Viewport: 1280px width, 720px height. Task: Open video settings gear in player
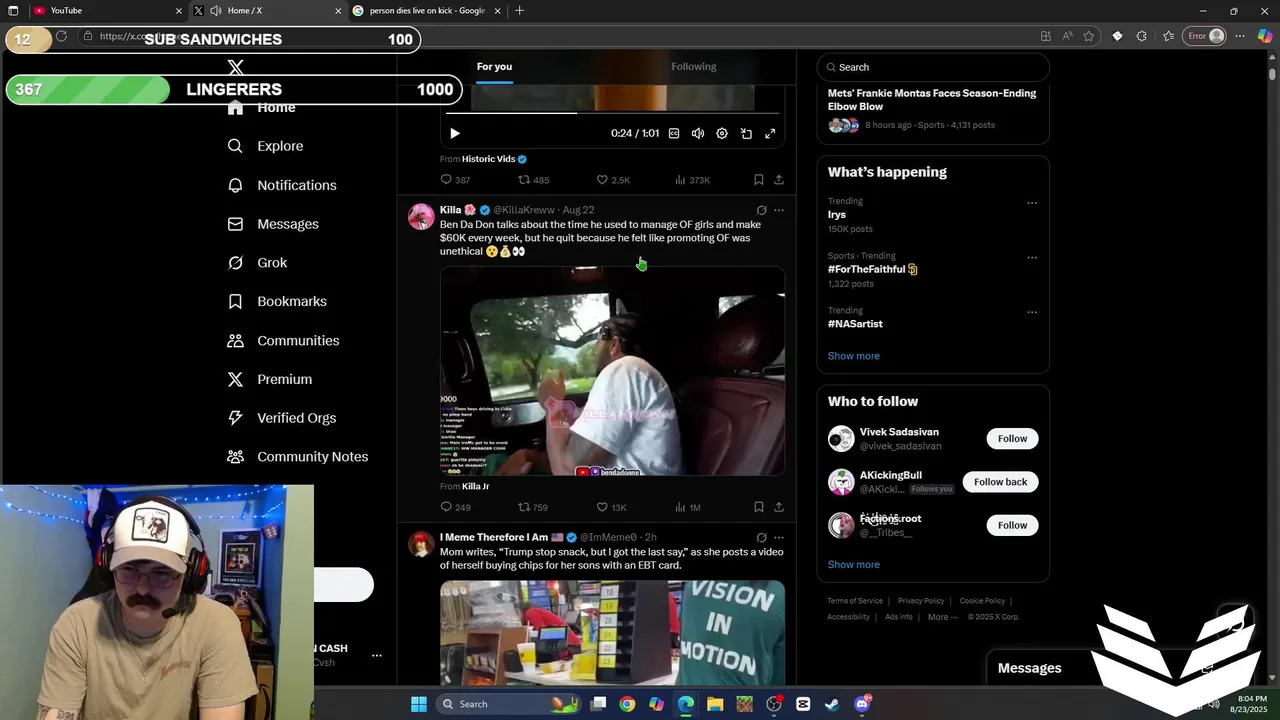coord(722,133)
